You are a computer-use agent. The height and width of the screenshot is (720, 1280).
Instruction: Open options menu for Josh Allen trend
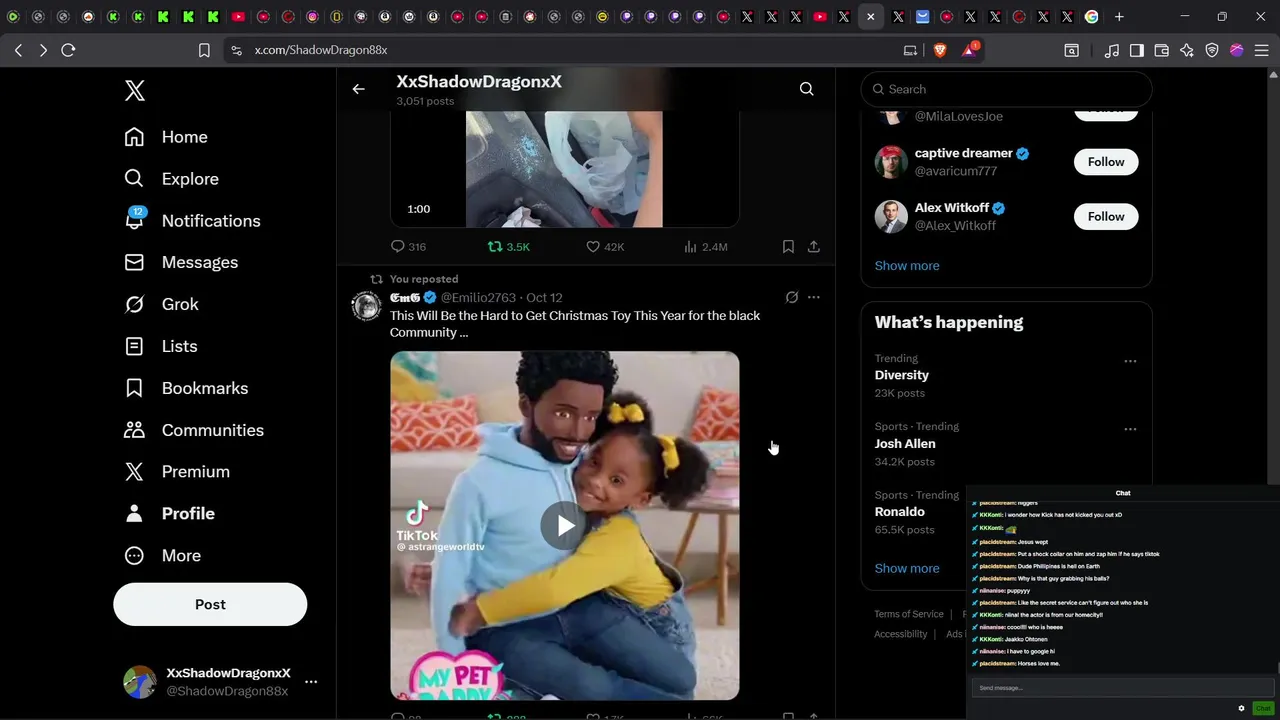[1130, 429]
